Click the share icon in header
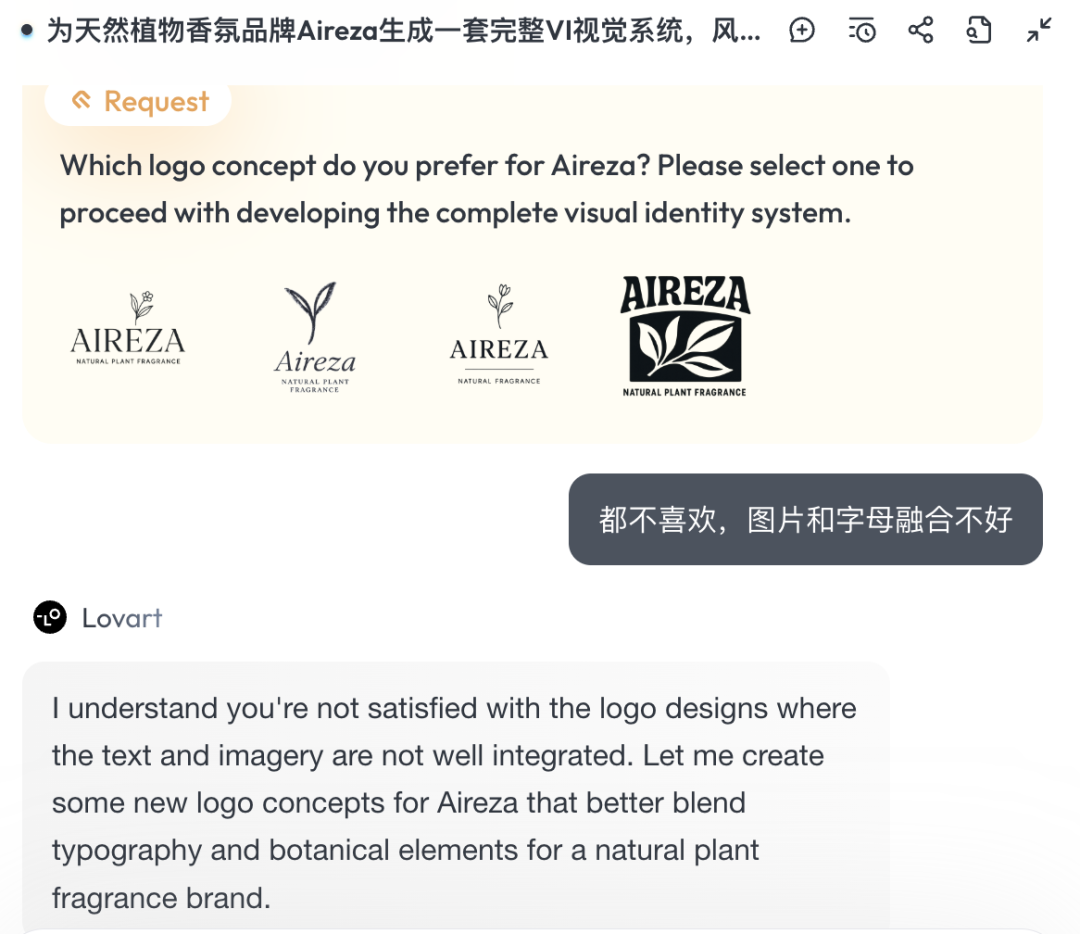Screen dimensions: 1080x934 coord(920,30)
